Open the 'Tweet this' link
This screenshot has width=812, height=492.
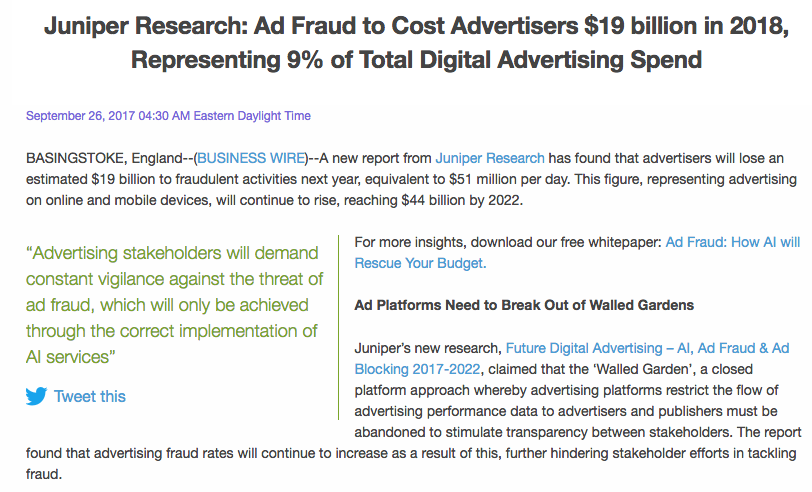click(x=90, y=396)
